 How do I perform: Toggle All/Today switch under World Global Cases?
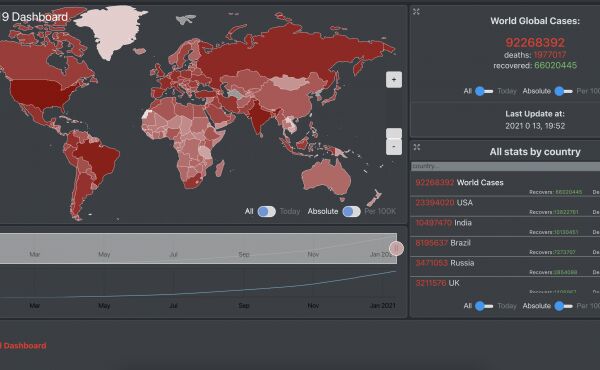tap(484, 91)
